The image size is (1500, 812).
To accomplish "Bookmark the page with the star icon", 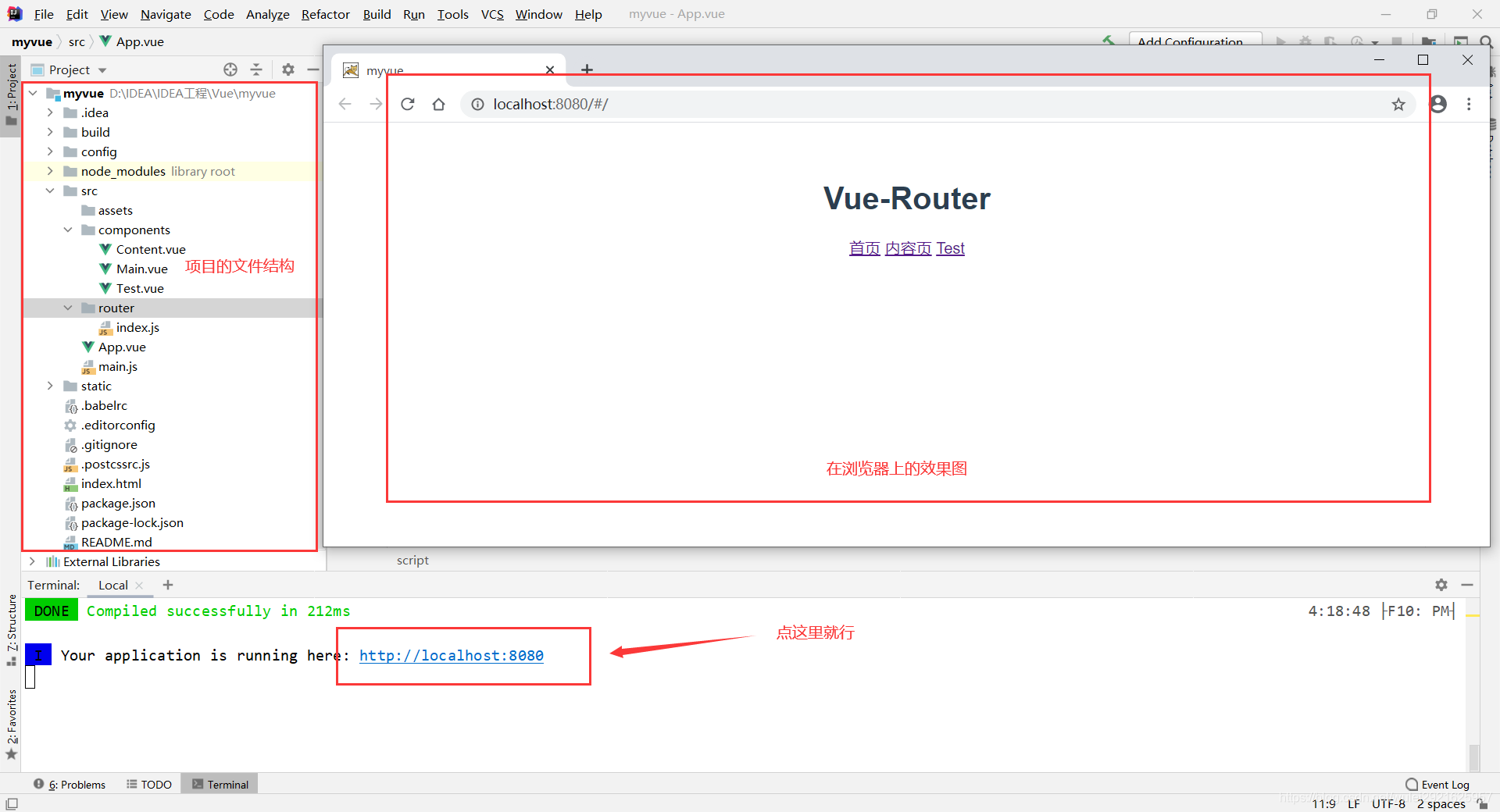I will point(1398,104).
